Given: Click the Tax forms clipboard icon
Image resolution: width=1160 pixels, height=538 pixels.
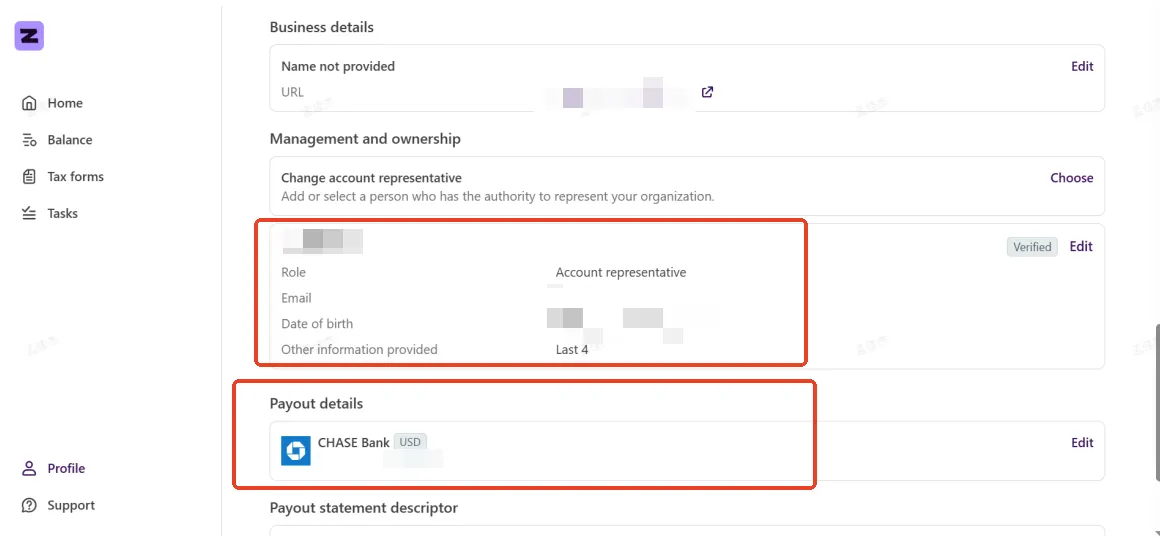Looking at the screenshot, I should [x=29, y=177].
